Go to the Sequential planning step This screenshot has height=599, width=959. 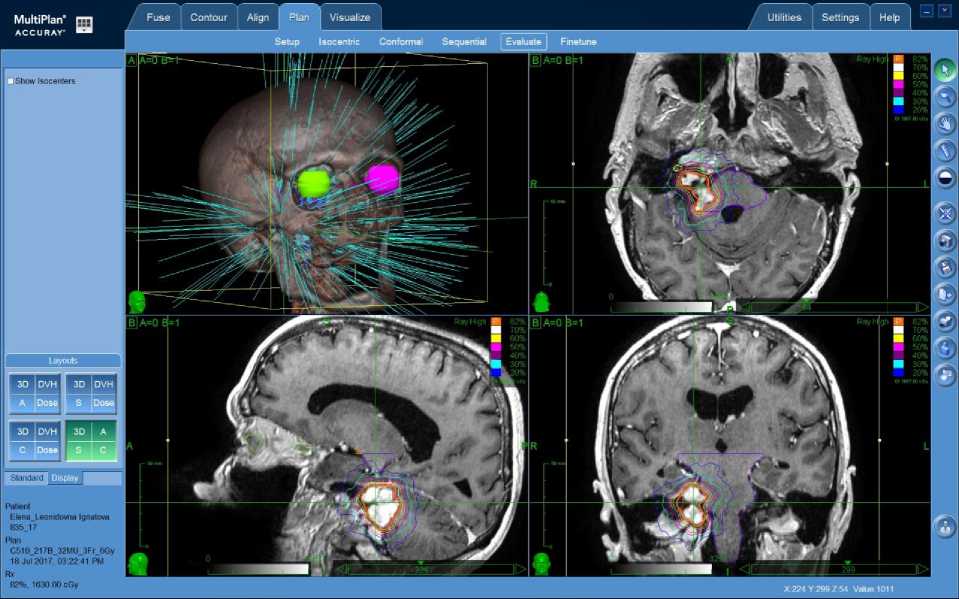[x=464, y=42]
